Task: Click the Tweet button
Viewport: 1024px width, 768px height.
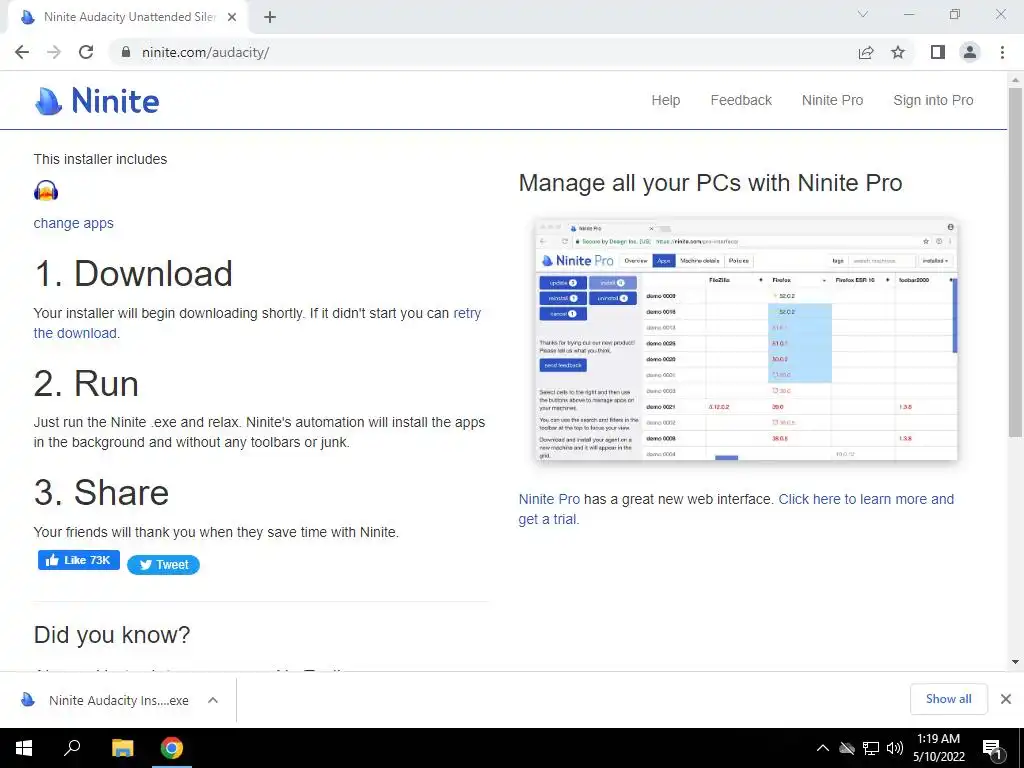Action: point(163,565)
